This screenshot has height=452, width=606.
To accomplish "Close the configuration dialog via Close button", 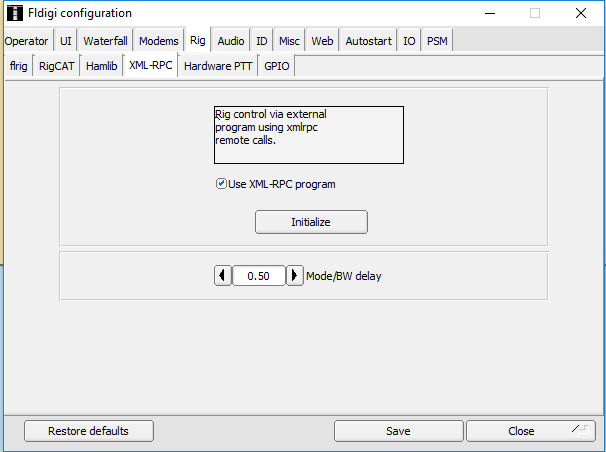I will pos(531,431).
